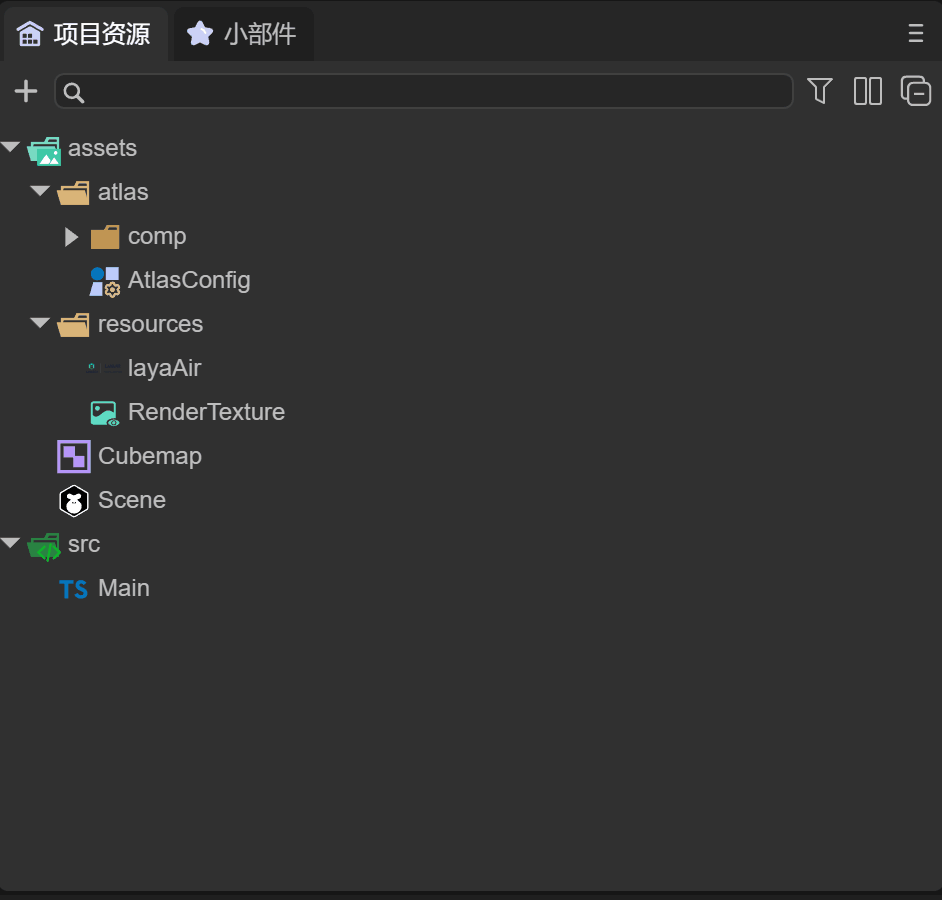Screen dimensions: 942x900
Task: Switch to the 小部件 tab
Action: pos(243,34)
